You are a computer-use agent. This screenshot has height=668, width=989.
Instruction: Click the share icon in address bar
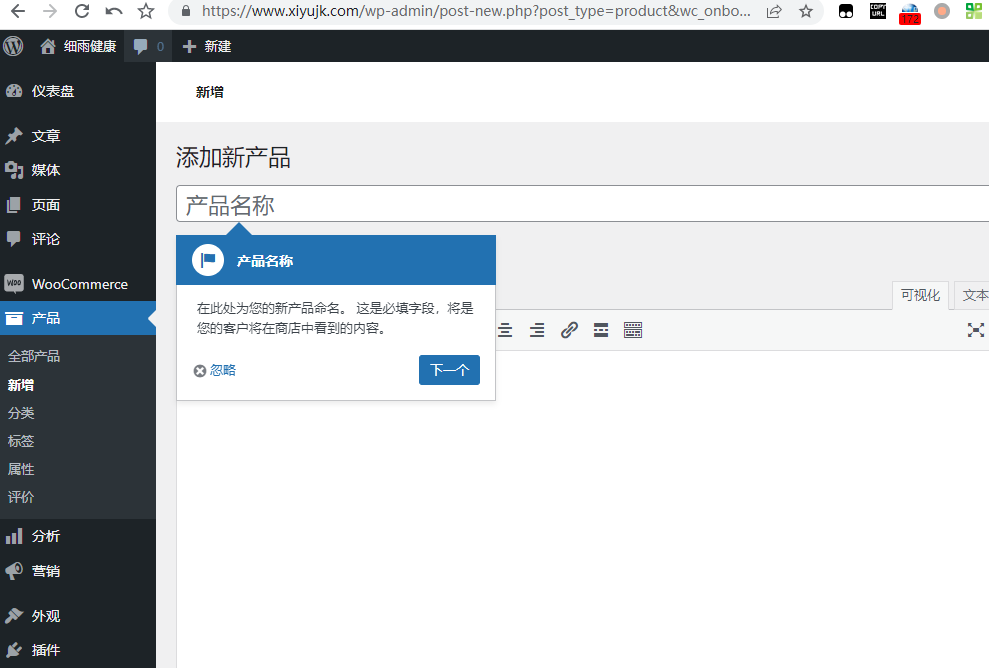click(774, 12)
